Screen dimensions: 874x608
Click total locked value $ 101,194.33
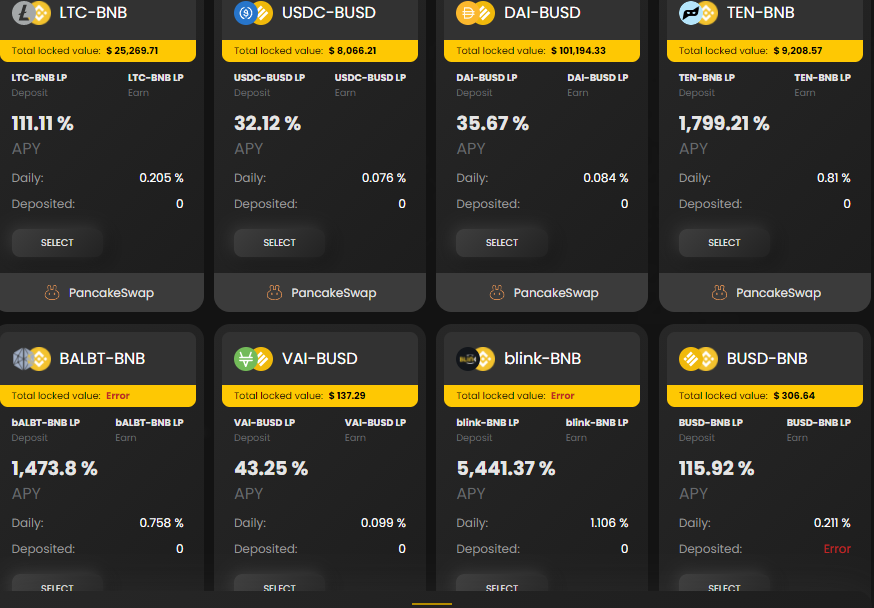point(578,51)
